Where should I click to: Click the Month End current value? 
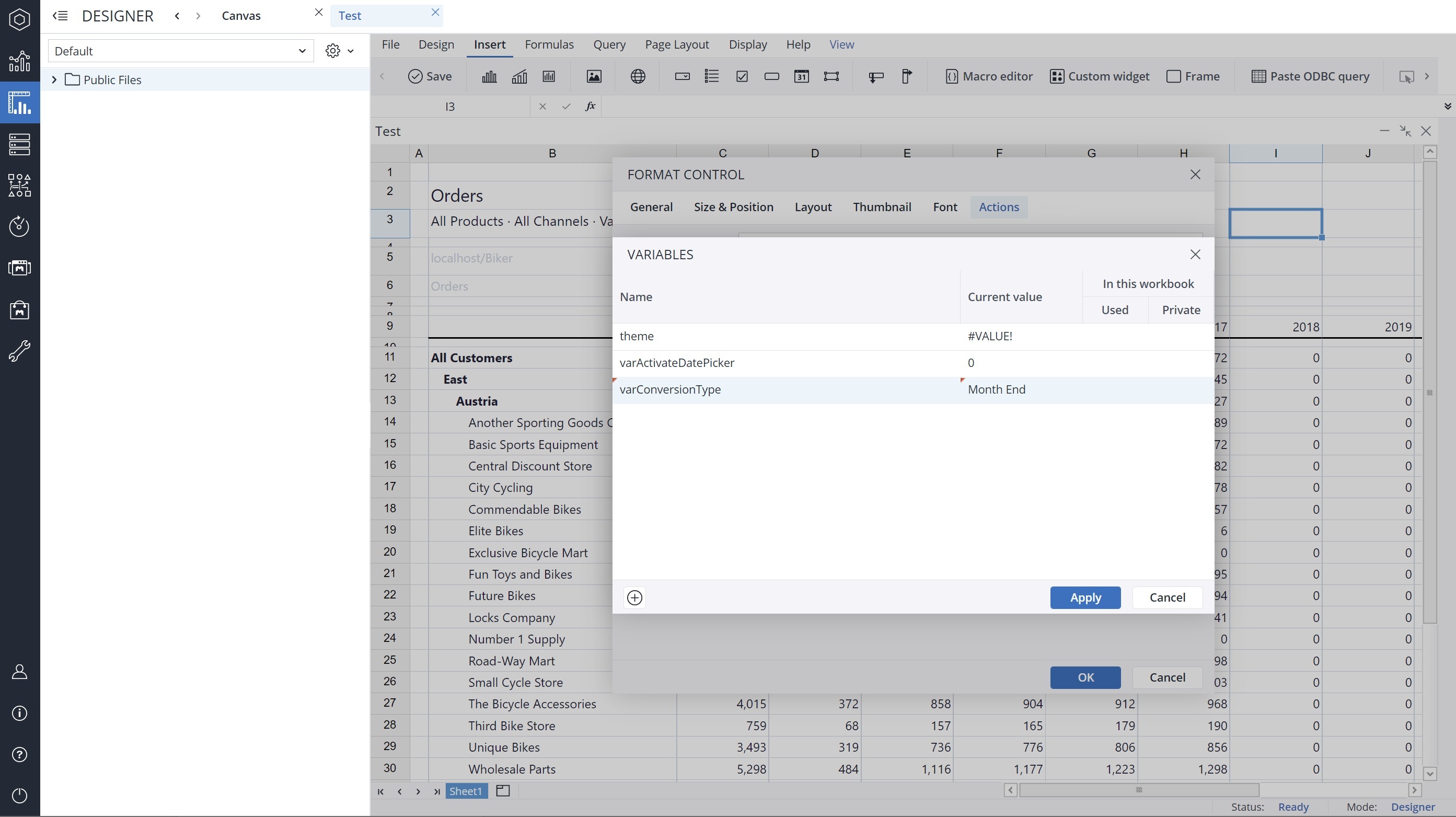pos(997,389)
